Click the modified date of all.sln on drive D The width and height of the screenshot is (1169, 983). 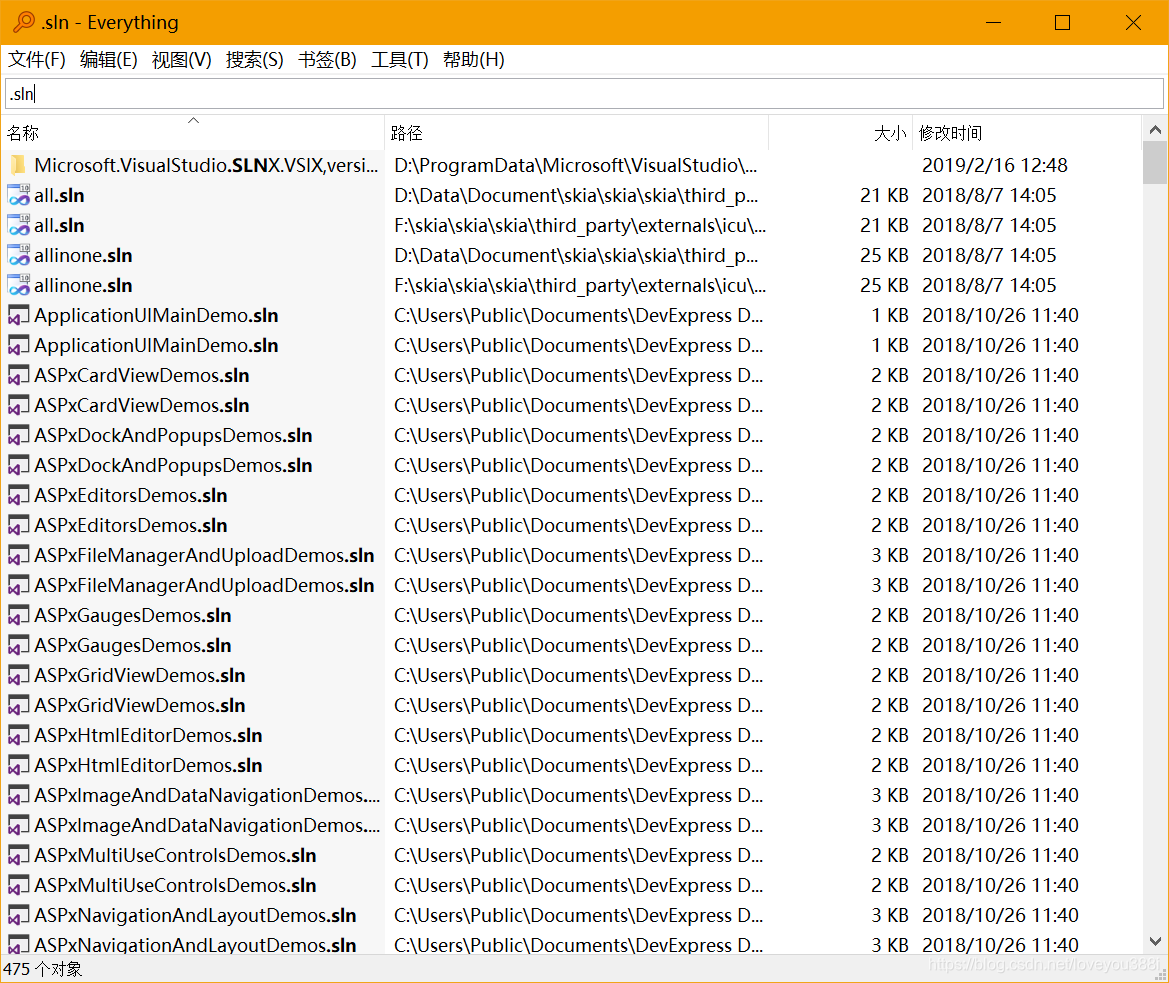(x=989, y=195)
